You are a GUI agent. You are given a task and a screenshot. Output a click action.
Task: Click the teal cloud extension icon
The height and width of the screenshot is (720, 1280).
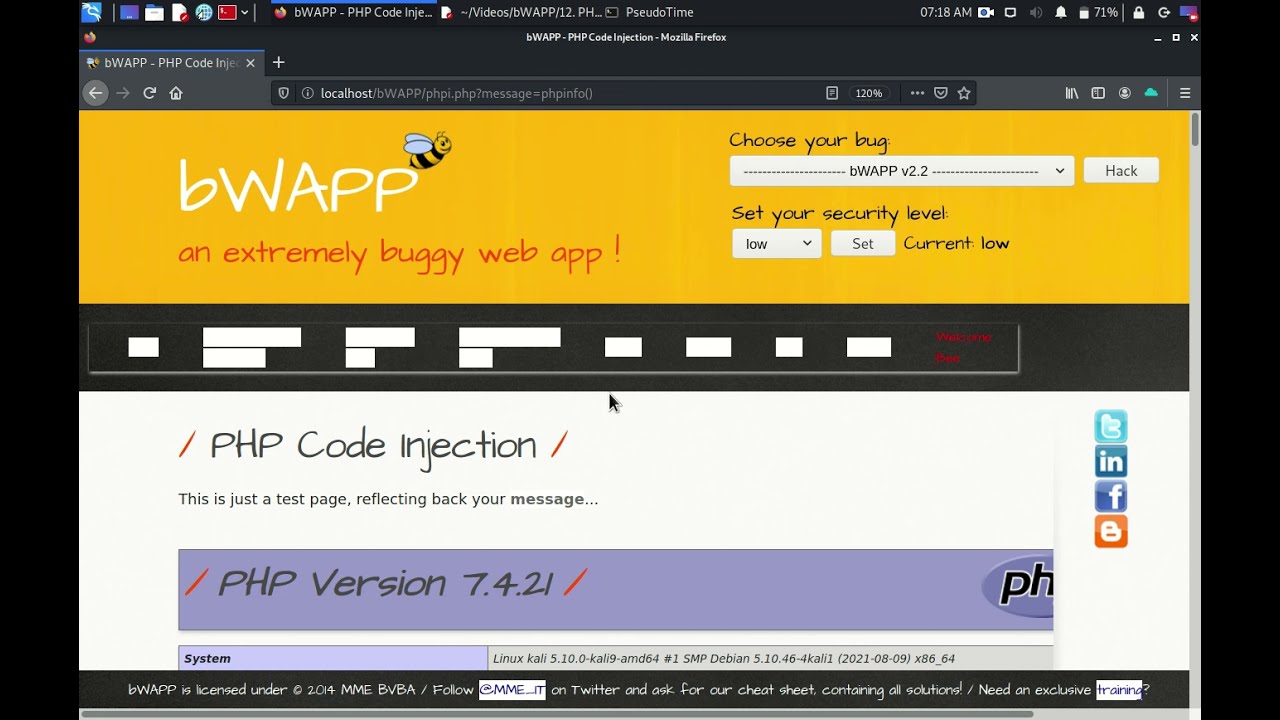click(x=1151, y=92)
